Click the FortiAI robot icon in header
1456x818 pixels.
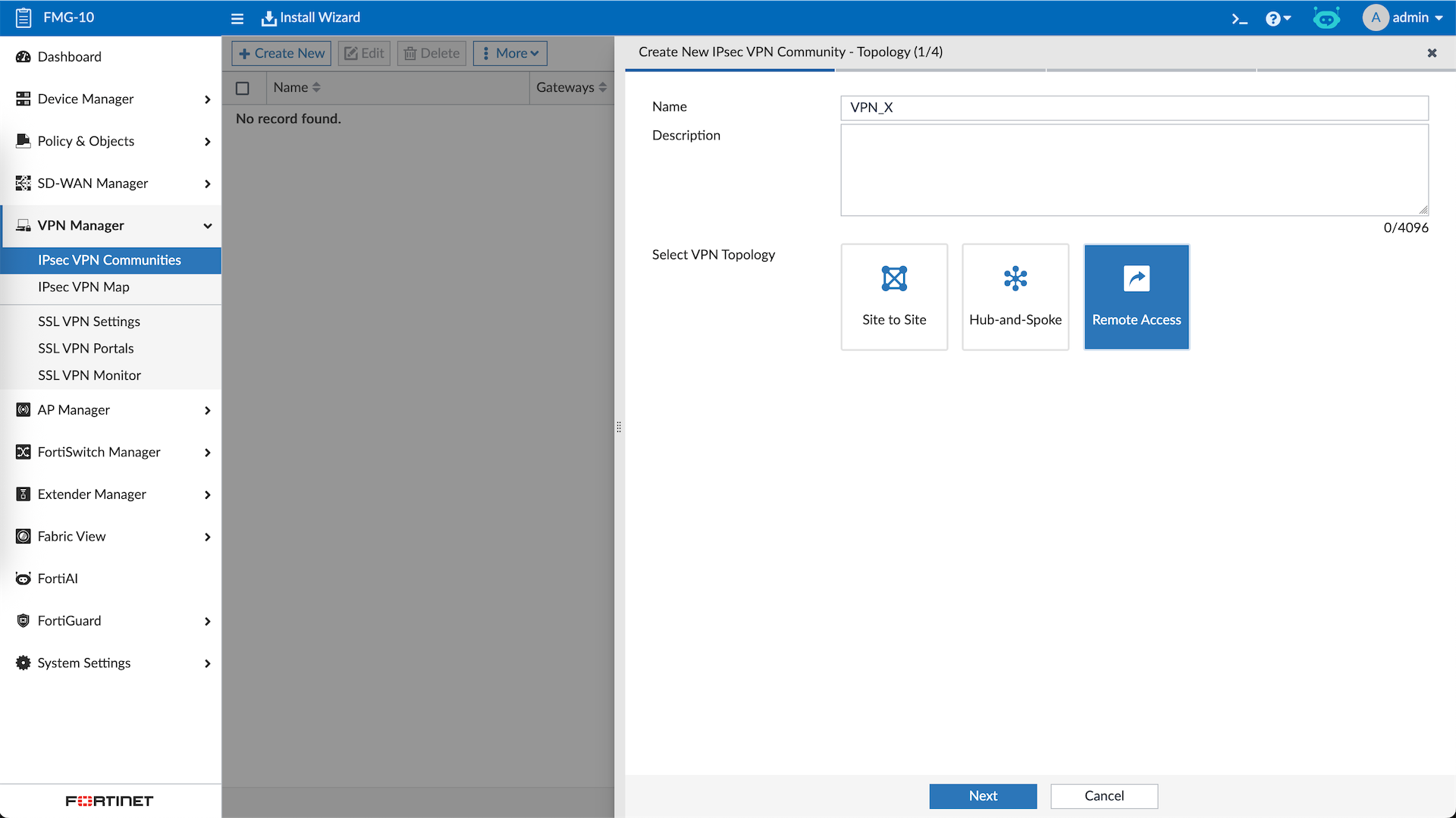point(1326,18)
